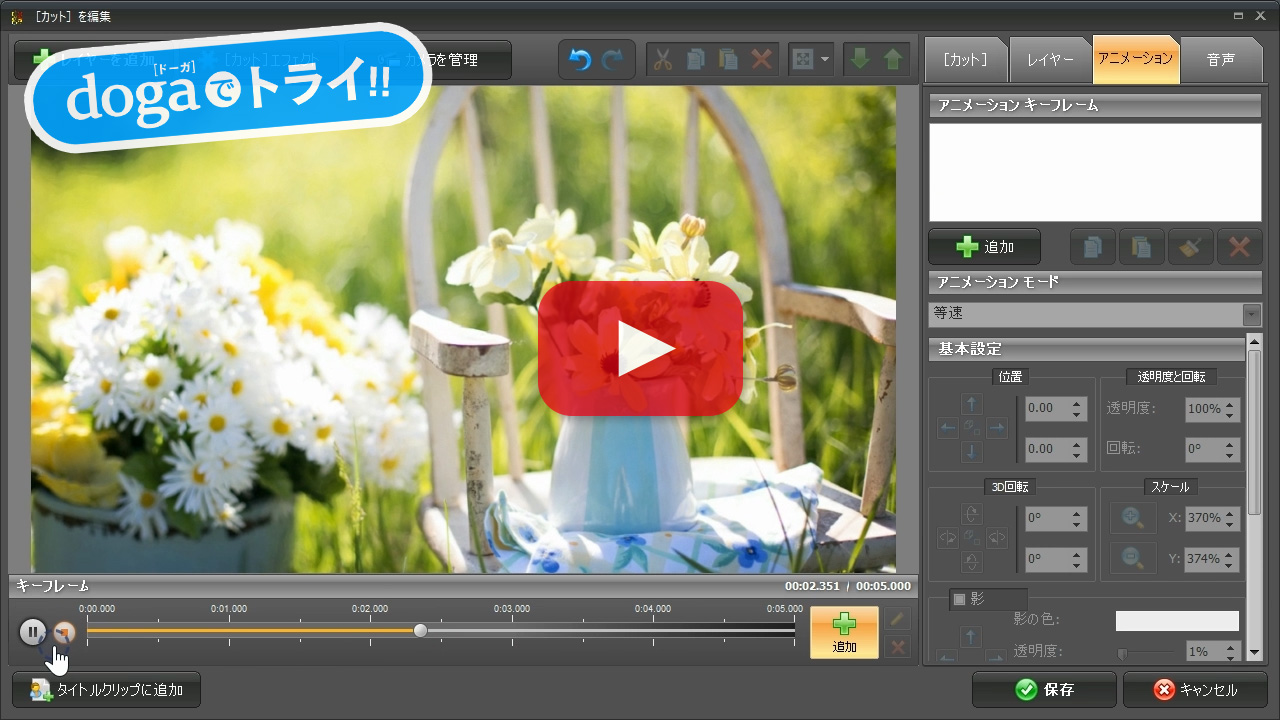Open the layout dropdown arrow in toolbar
This screenshot has height=720, width=1280.
[822, 58]
